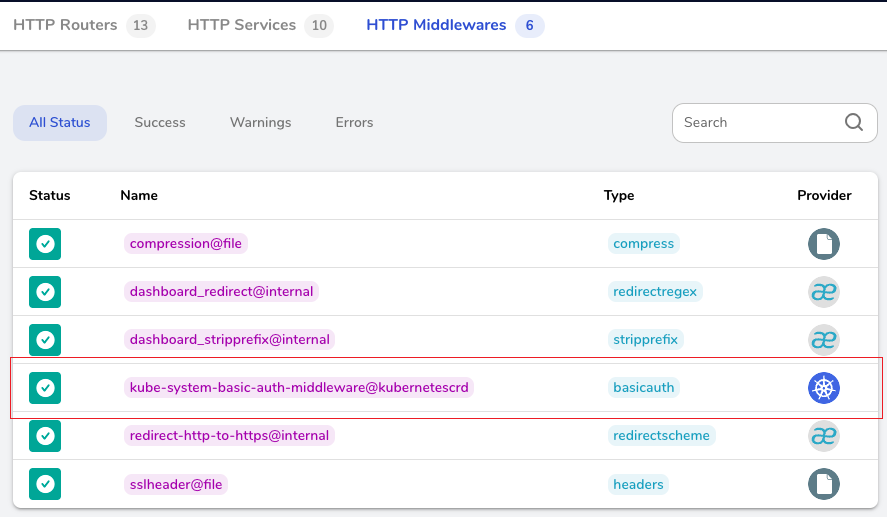The height and width of the screenshot is (517, 887).
Task: Click the internal provider icon for dashboard_redirect
Action: coord(824,292)
